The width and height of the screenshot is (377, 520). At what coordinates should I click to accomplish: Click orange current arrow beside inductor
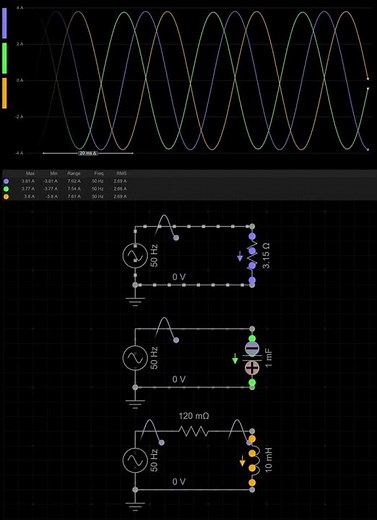coord(242,461)
